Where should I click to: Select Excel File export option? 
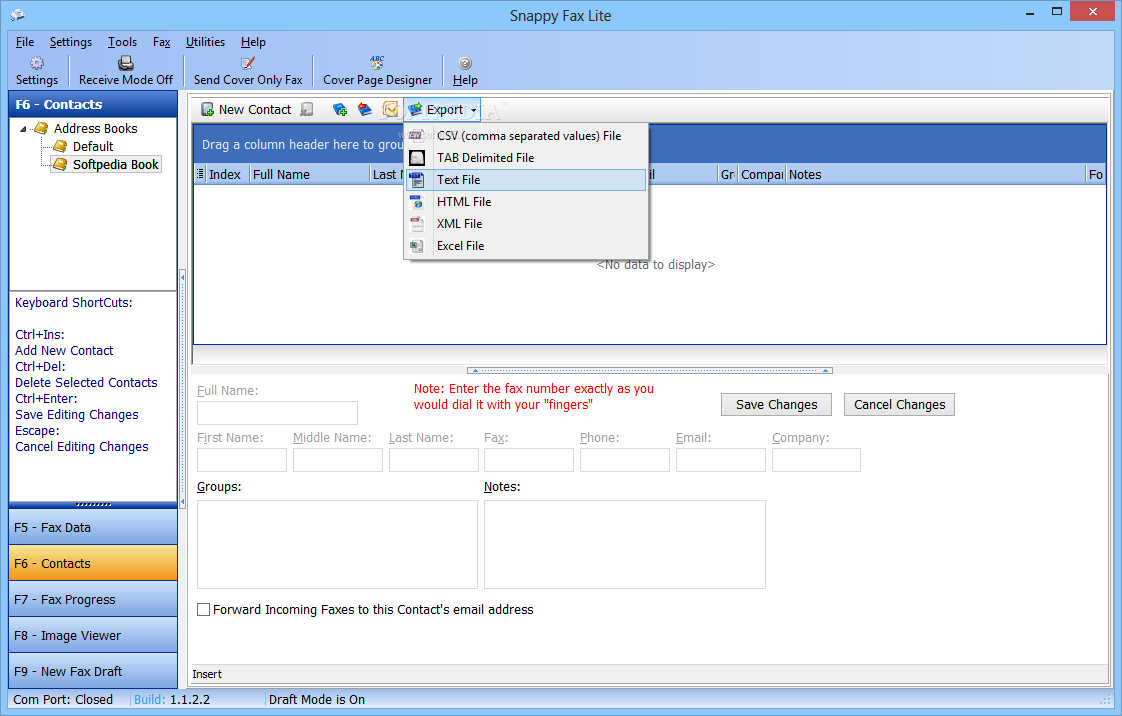[527, 246]
